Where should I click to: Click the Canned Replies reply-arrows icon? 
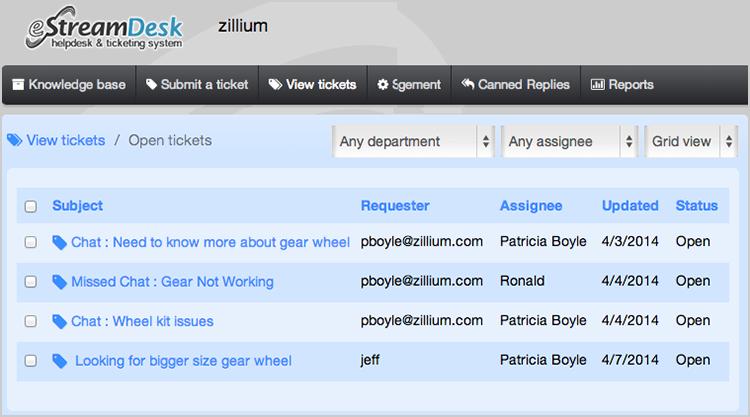(x=467, y=85)
